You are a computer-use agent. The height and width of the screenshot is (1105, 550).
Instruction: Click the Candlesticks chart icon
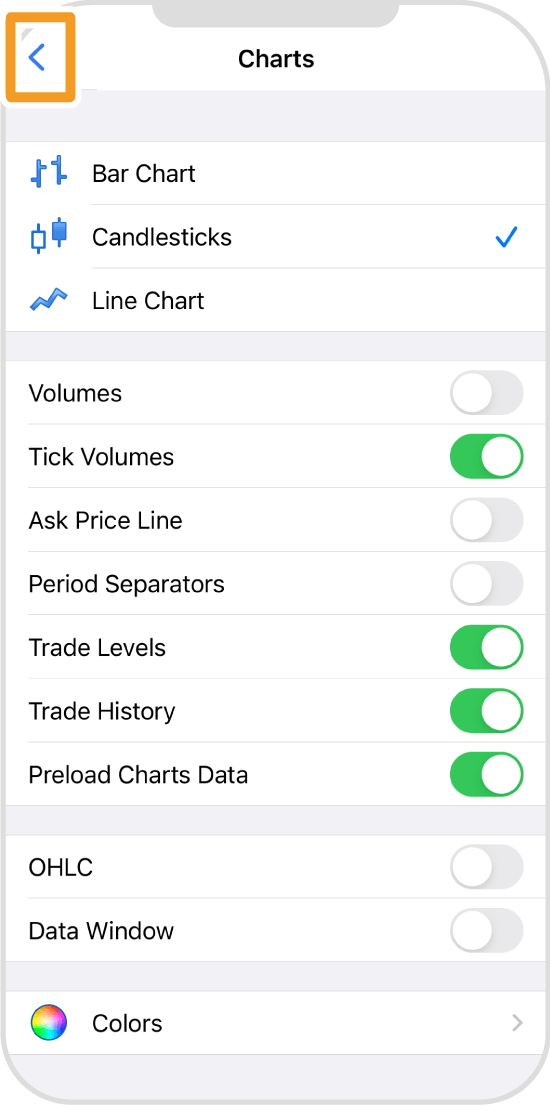pos(49,235)
